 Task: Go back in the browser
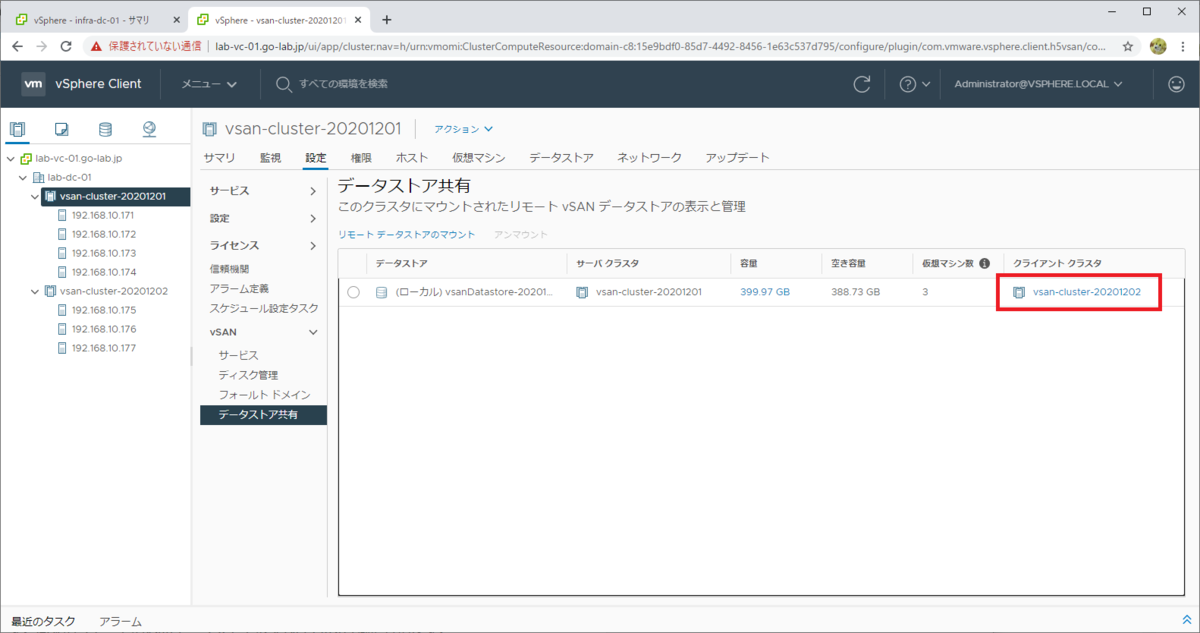click(17, 46)
